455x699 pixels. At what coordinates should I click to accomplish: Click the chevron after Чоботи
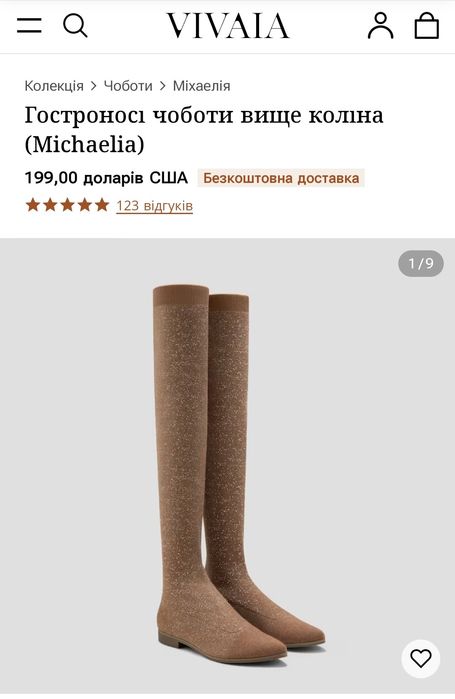(163, 86)
